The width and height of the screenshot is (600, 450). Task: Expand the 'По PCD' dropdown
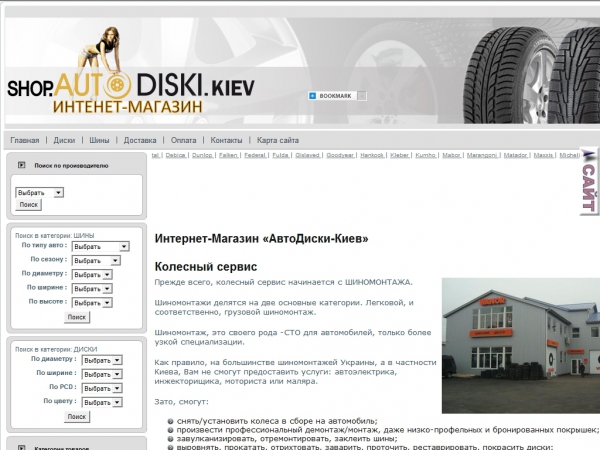click(x=102, y=388)
